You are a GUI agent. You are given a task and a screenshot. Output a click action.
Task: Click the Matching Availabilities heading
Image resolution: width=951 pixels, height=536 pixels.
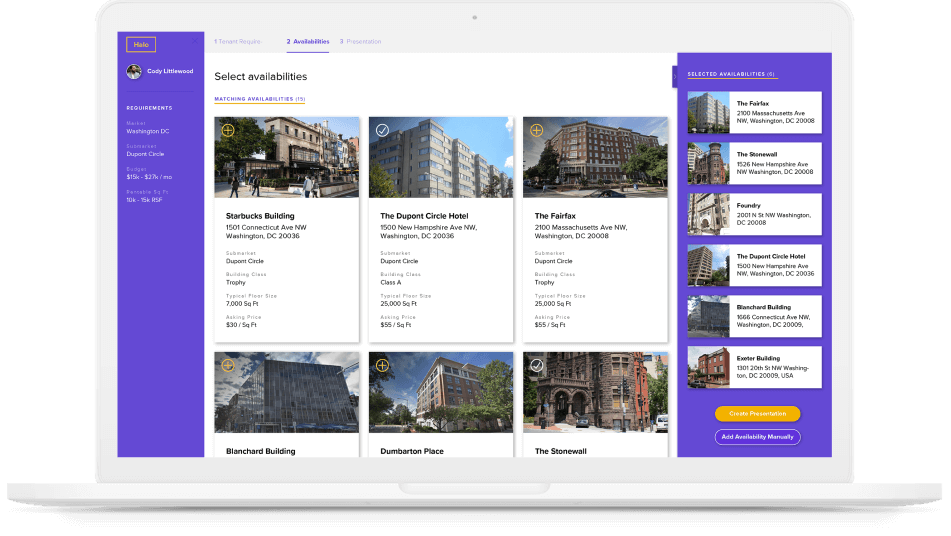(259, 99)
